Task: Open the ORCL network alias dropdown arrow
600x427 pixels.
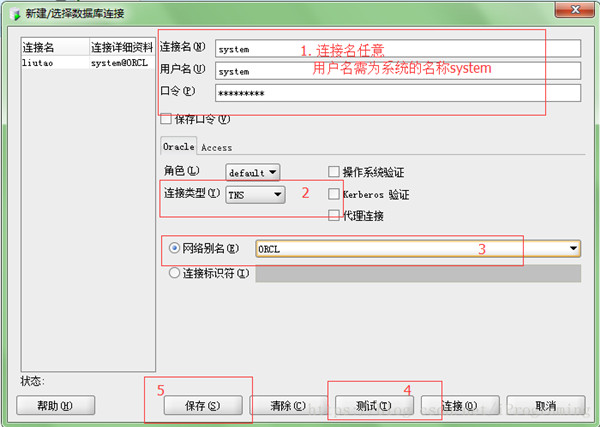Action: pos(573,248)
